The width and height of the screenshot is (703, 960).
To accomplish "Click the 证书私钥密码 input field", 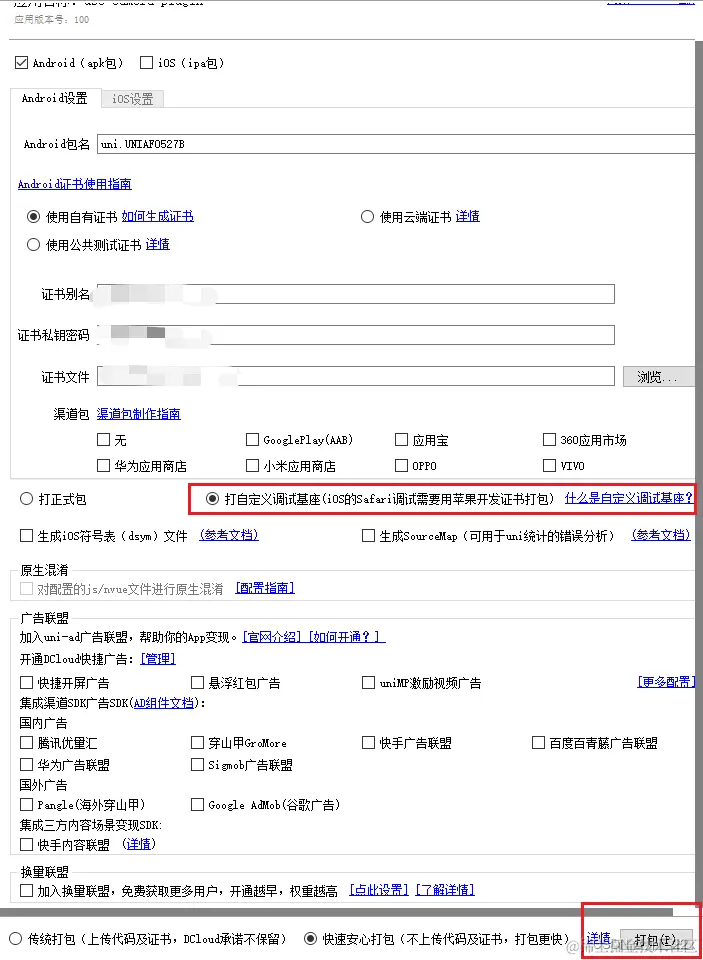I will point(356,335).
